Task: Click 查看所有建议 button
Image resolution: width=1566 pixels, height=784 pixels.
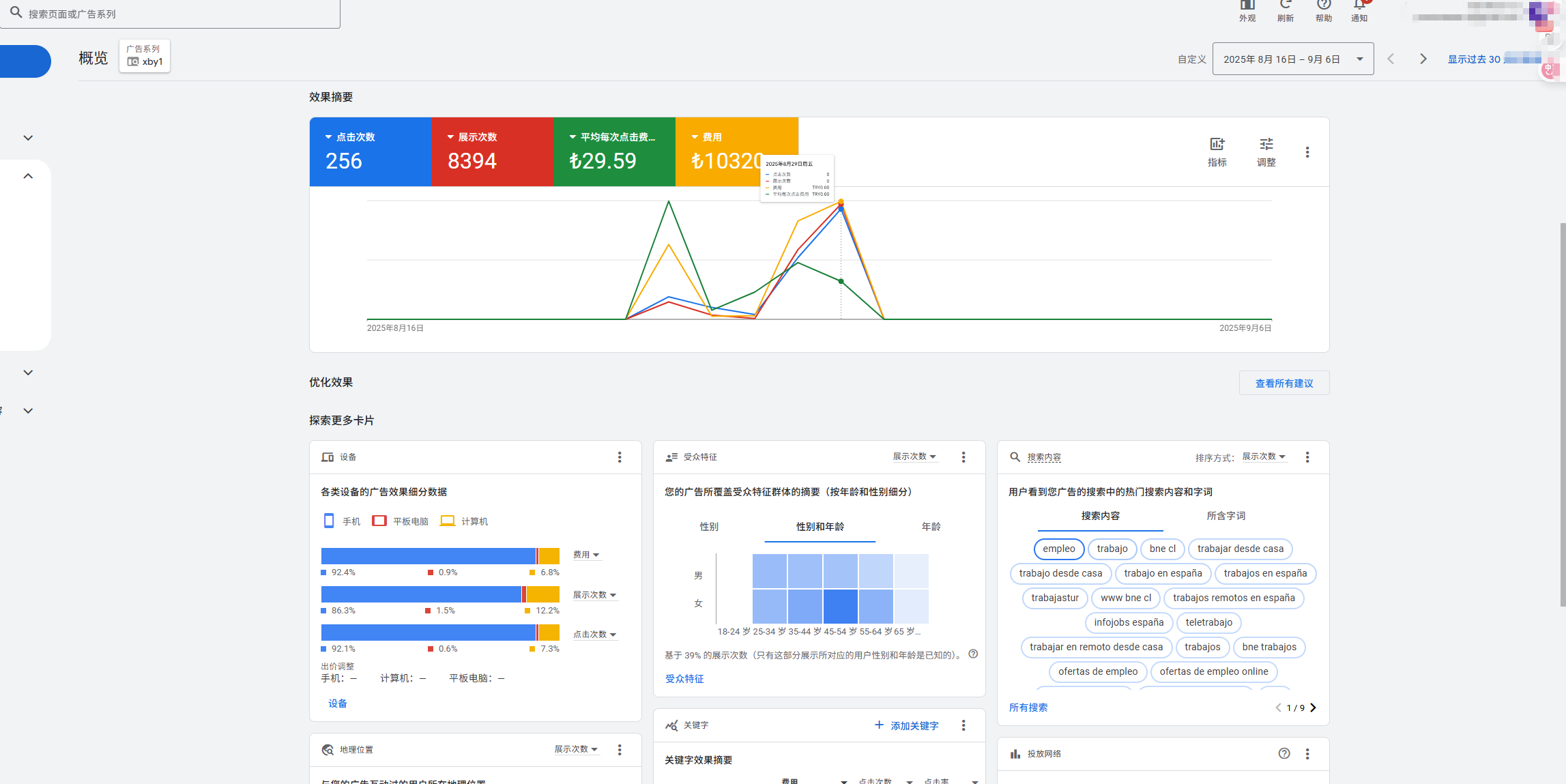Action: point(1284,383)
